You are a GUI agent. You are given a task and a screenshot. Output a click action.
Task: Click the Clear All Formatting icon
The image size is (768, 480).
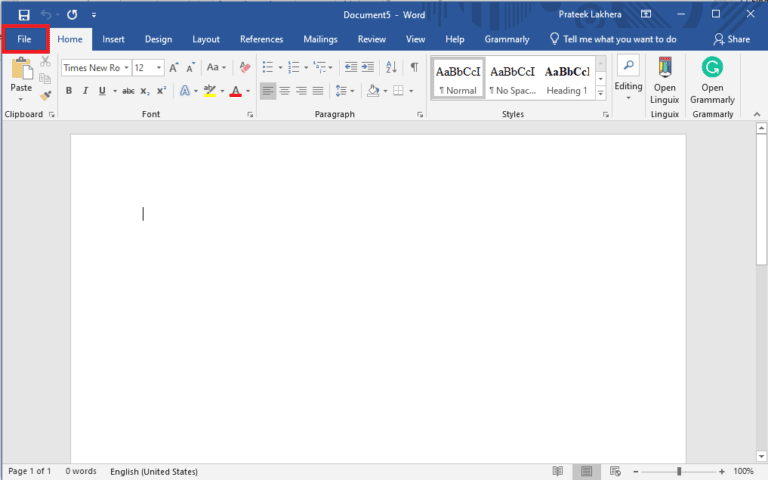(245, 68)
